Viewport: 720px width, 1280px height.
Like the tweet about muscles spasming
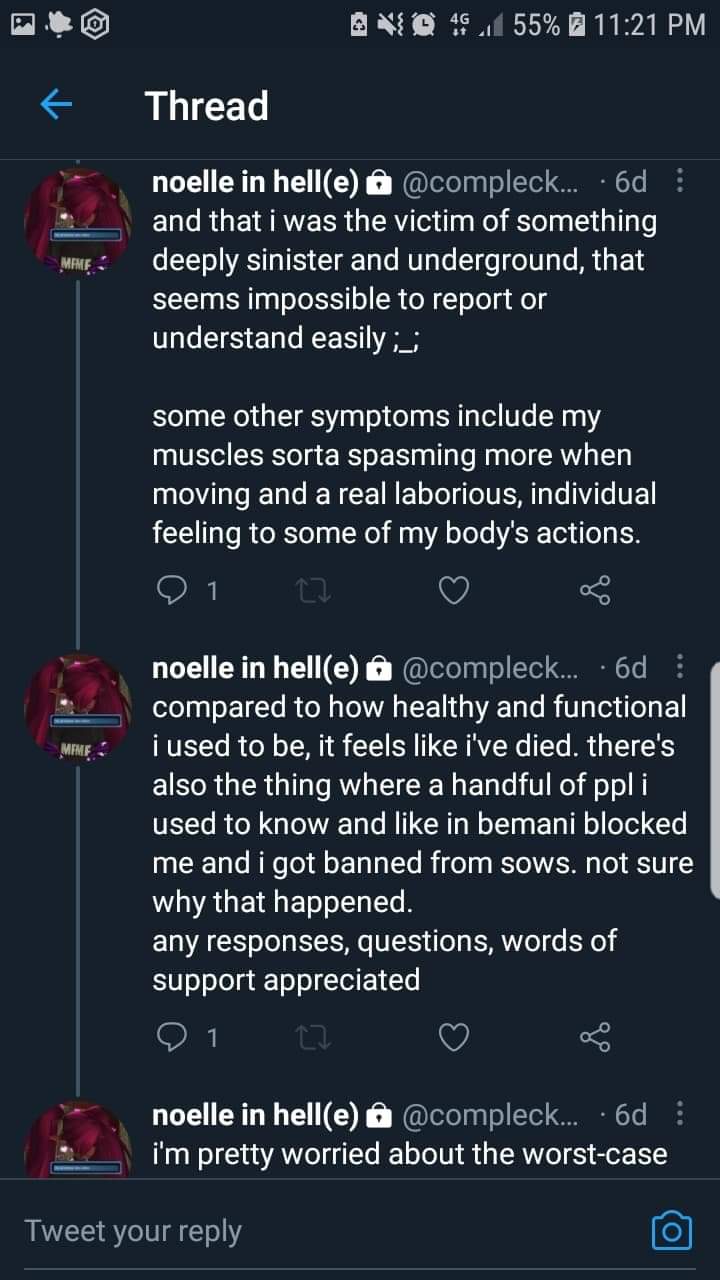[454, 591]
